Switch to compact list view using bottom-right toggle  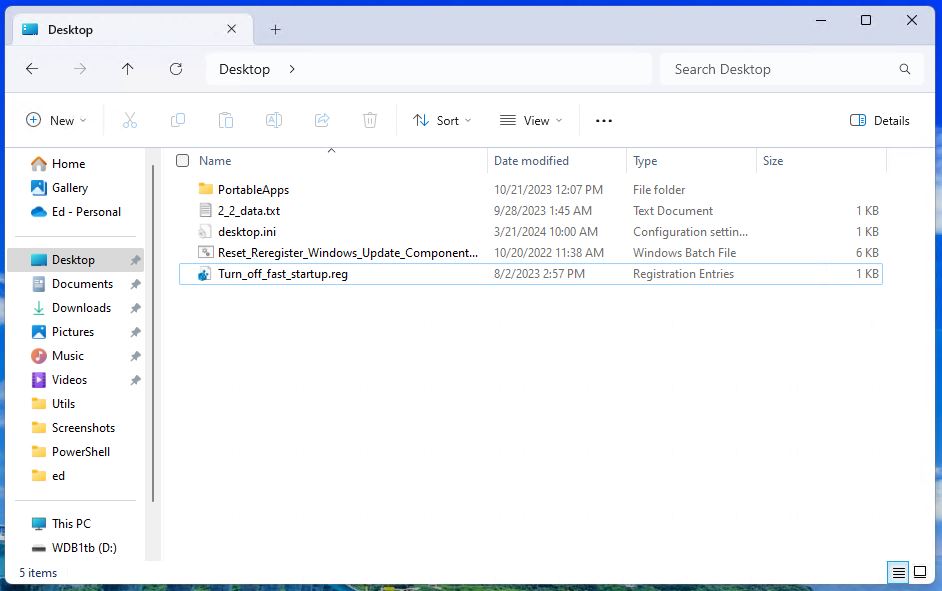click(x=898, y=572)
